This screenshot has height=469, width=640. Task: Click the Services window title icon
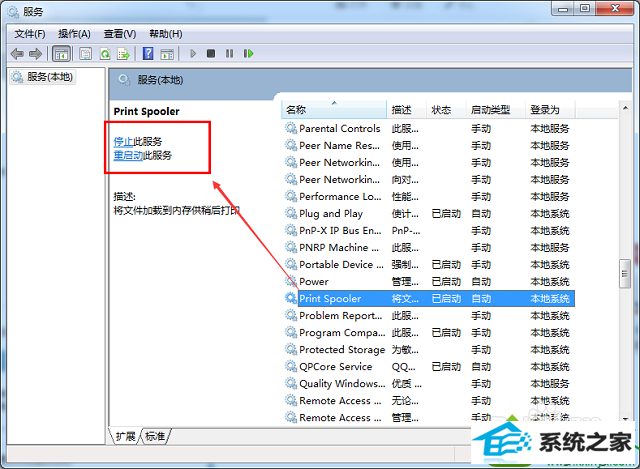(13, 11)
